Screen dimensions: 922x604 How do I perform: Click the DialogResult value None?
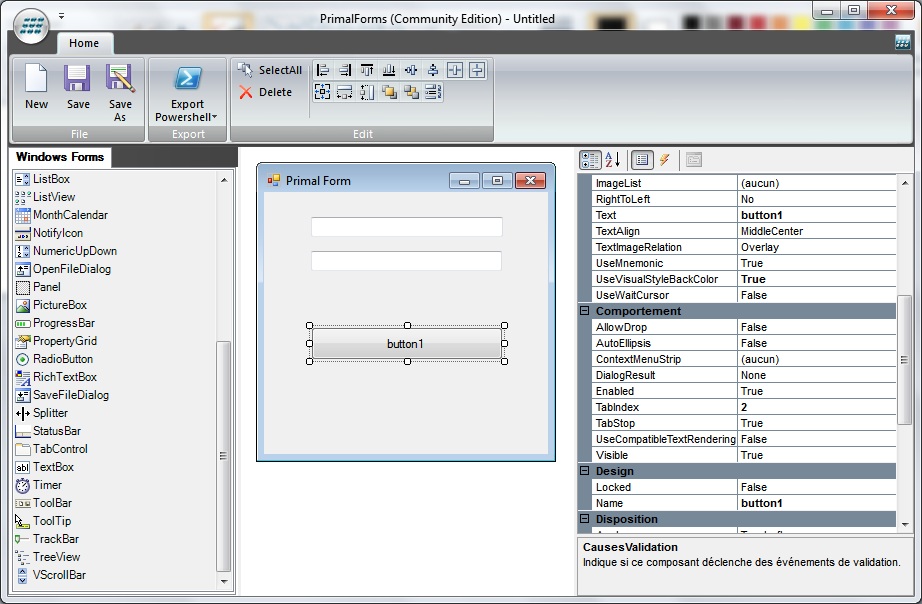817,375
